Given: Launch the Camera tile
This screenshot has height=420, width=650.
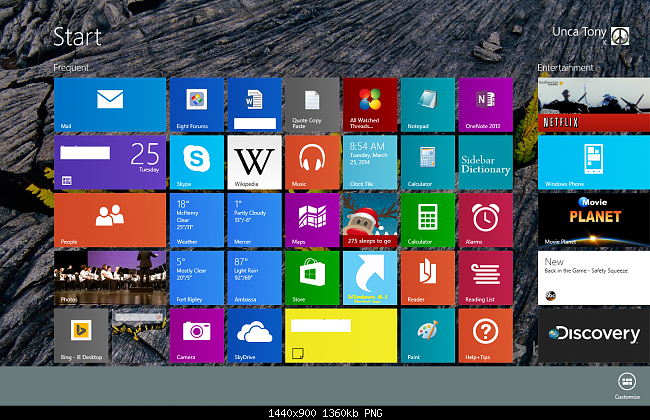Looking at the screenshot, I should (x=197, y=335).
